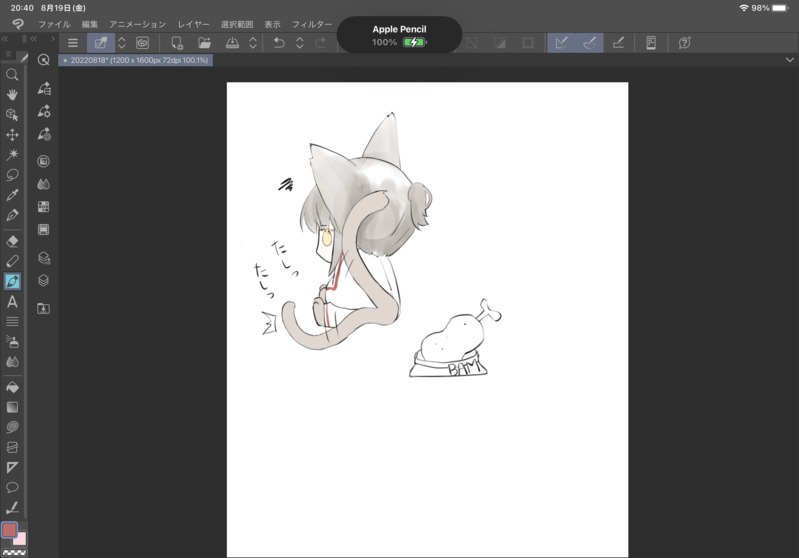This screenshot has height=558, width=799.
Task: Pick the Lasso selection tool
Action: coord(12,175)
